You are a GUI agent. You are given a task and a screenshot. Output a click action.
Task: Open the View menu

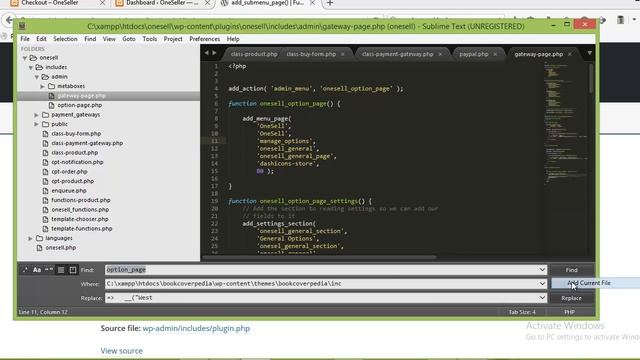click(109, 39)
